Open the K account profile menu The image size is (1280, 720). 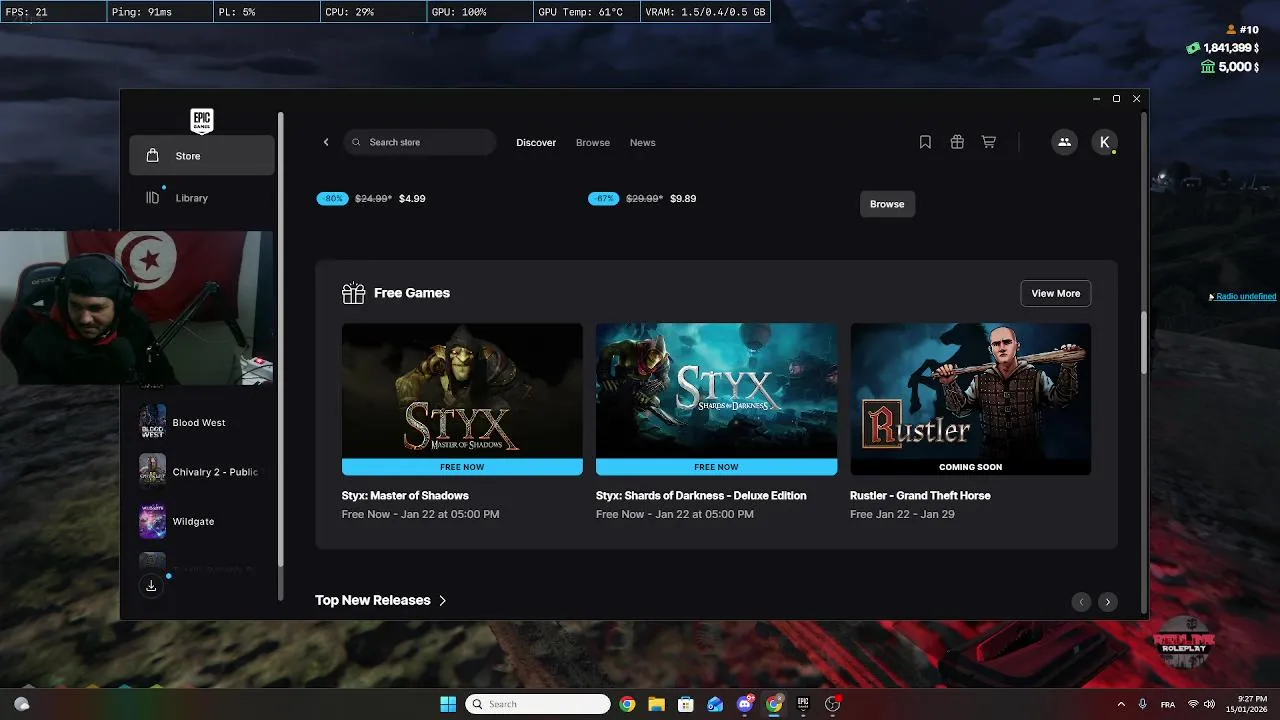1104,142
